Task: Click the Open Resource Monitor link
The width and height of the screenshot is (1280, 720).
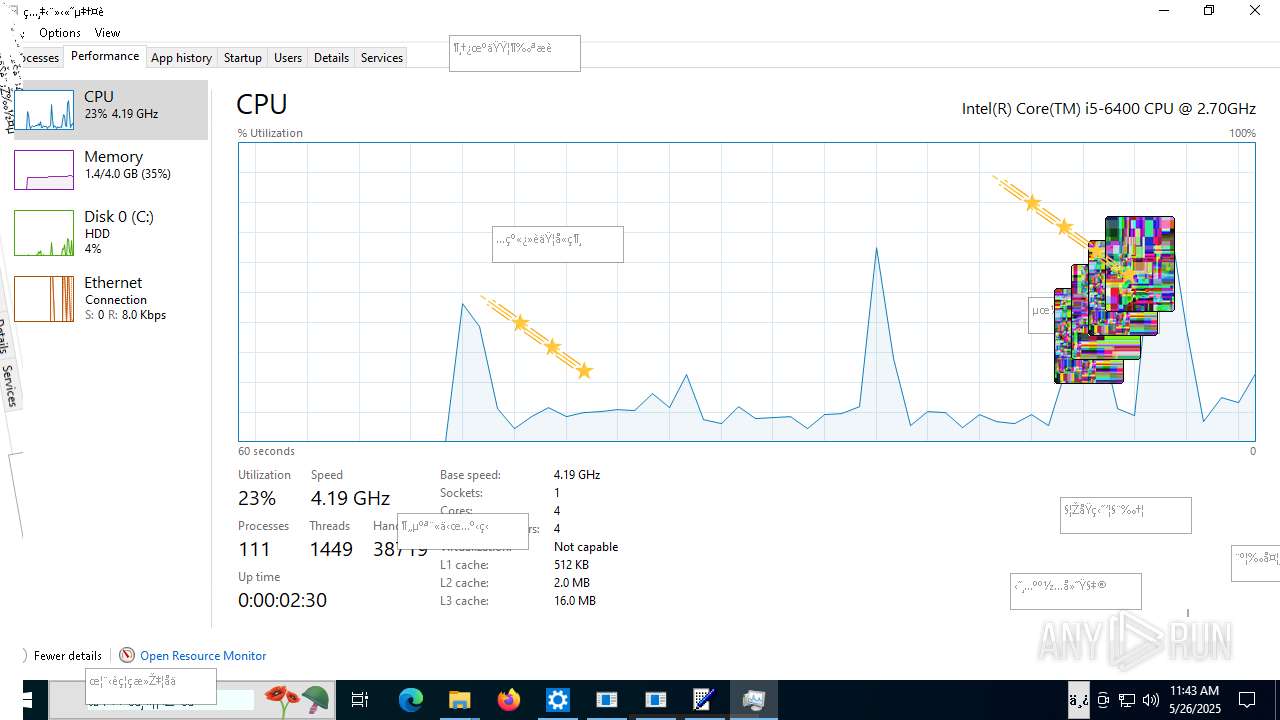Action: (203, 656)
